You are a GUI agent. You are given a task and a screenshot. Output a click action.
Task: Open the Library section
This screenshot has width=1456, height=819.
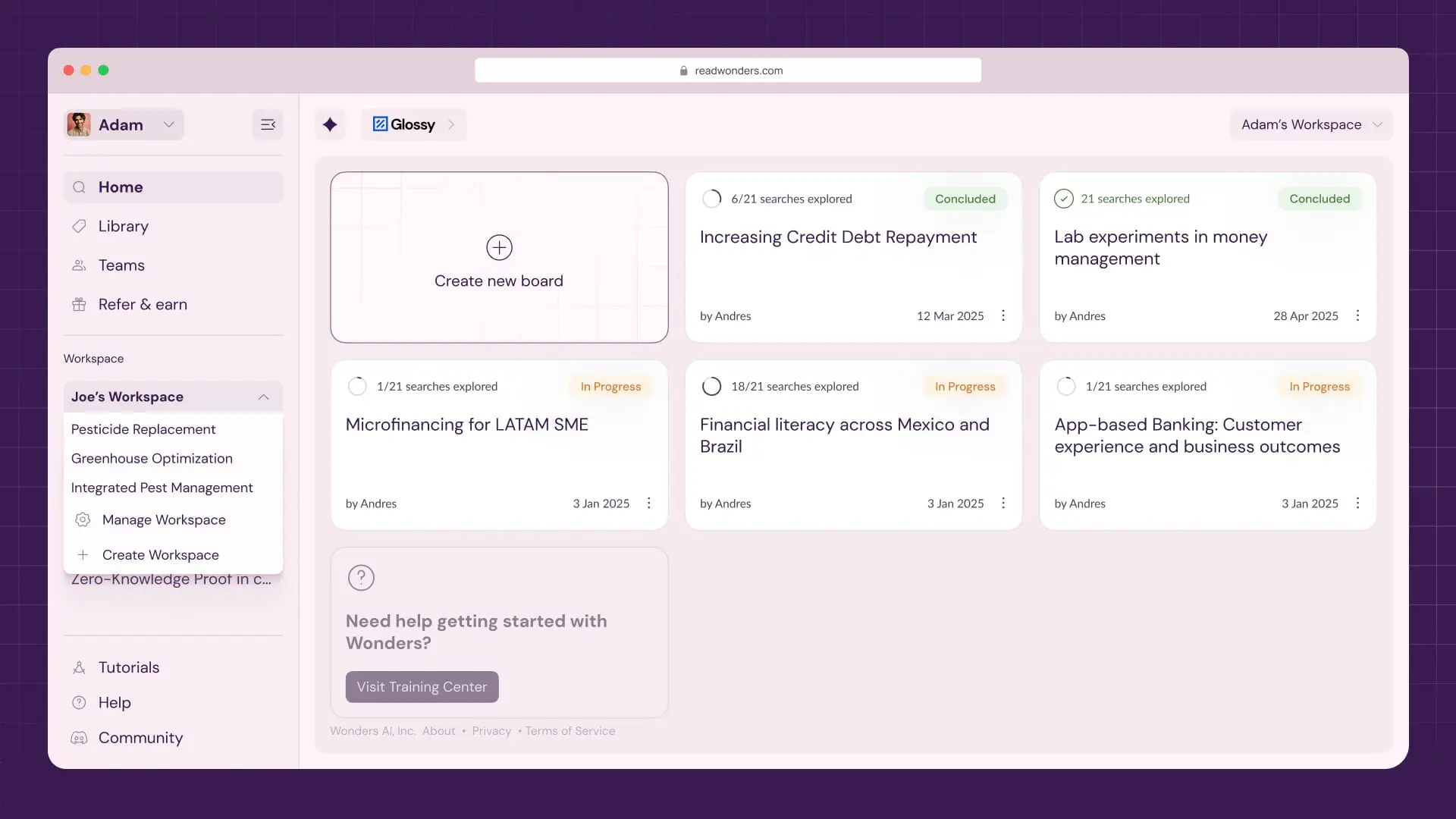(123, 225)
